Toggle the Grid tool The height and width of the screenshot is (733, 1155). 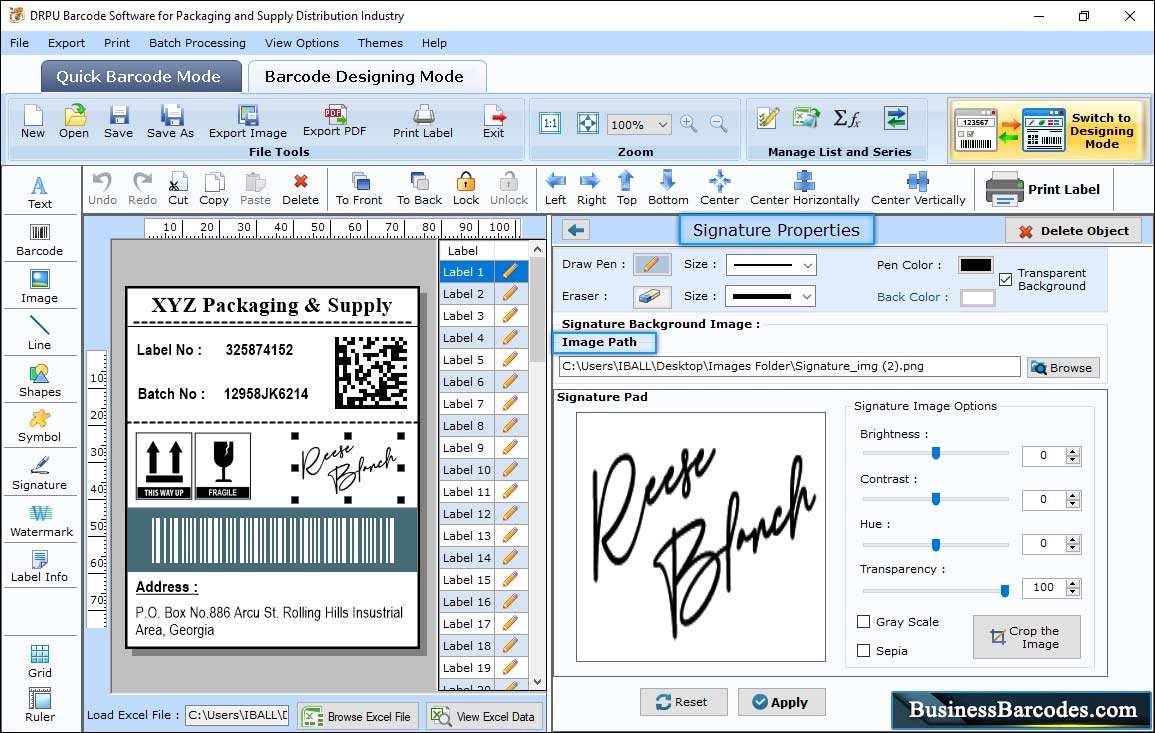click(x=40, y=661)
